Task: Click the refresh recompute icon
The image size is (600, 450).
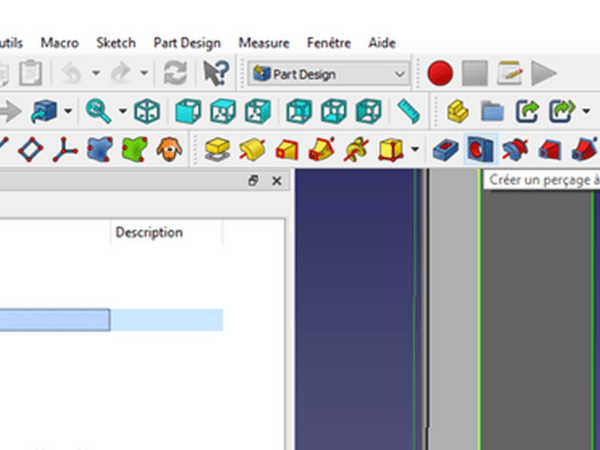Action: tap(176, 73)
